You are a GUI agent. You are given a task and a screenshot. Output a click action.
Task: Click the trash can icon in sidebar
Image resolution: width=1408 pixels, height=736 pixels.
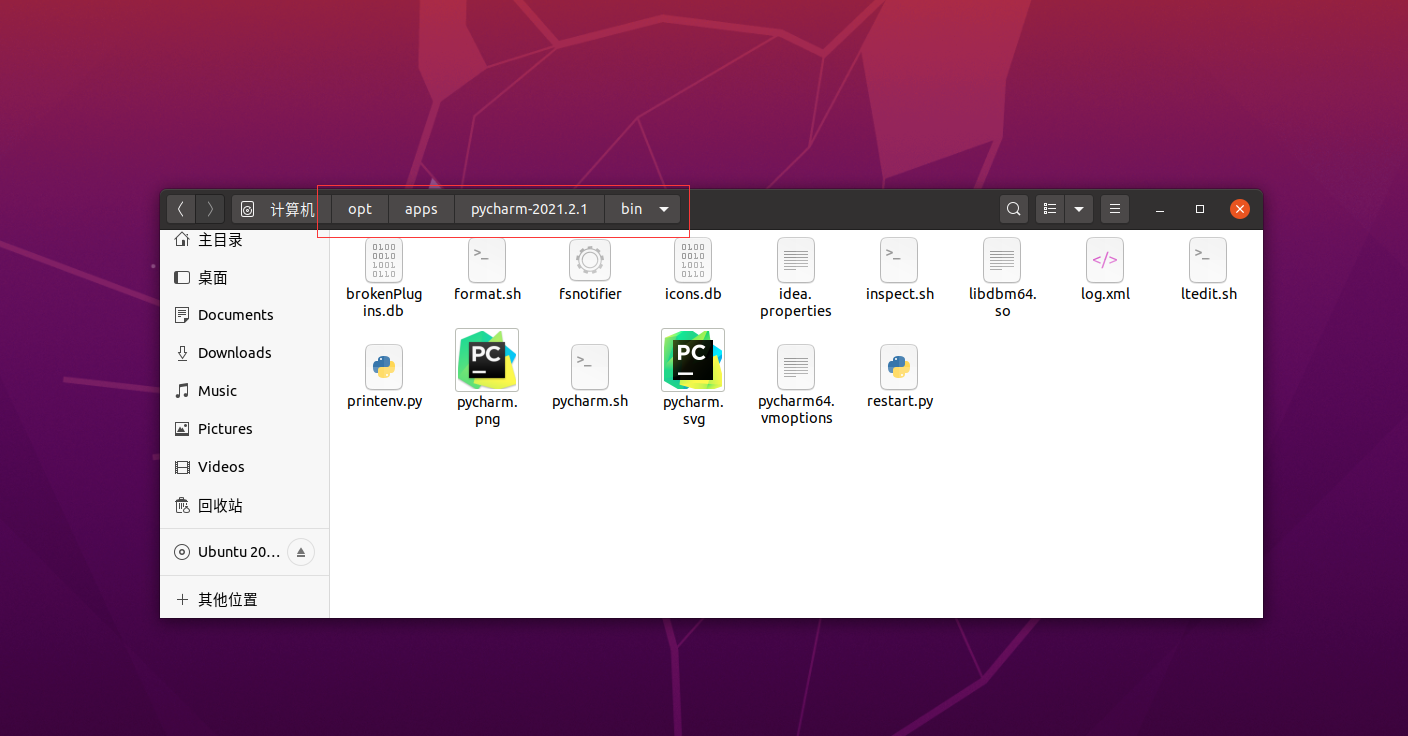(x=182, y=505)
